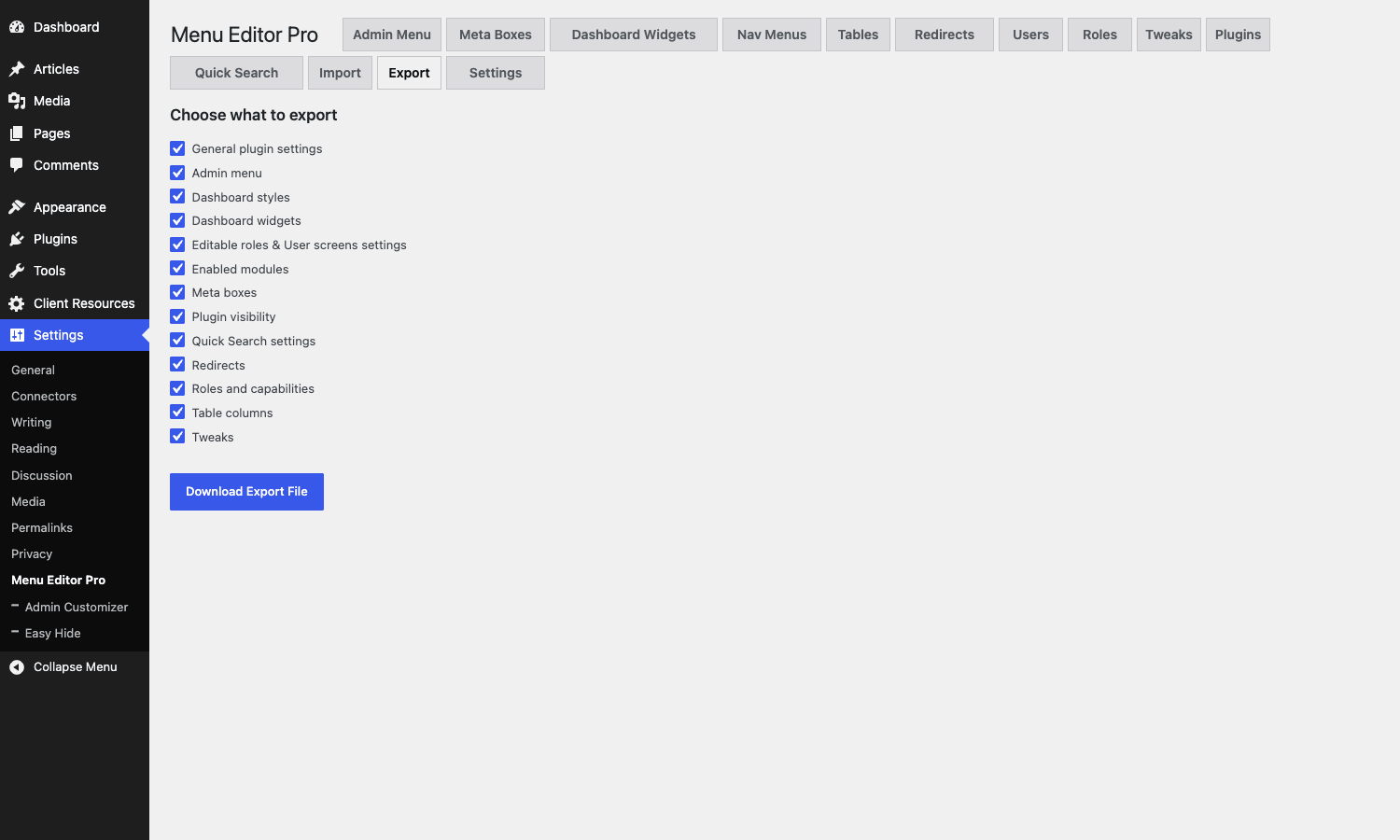The width and height of the screenshot is (1400, 840).
Task: Switch to the Users tab
Action: point(1030,35)
